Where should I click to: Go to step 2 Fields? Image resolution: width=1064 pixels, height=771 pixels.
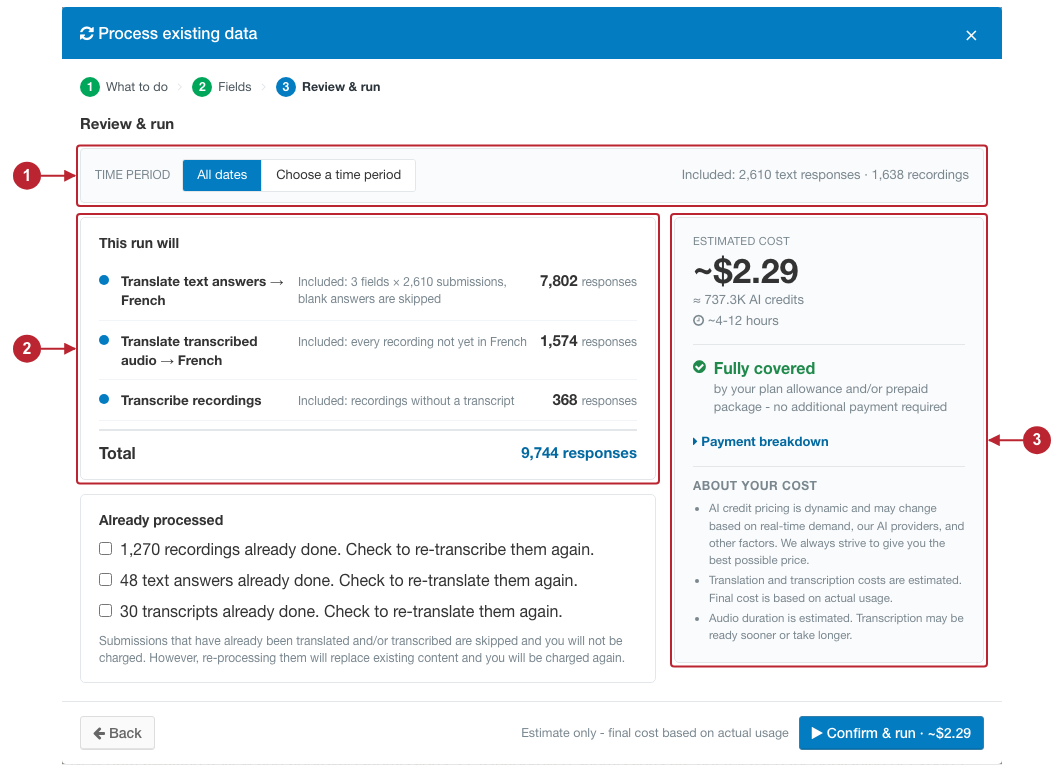222,87
